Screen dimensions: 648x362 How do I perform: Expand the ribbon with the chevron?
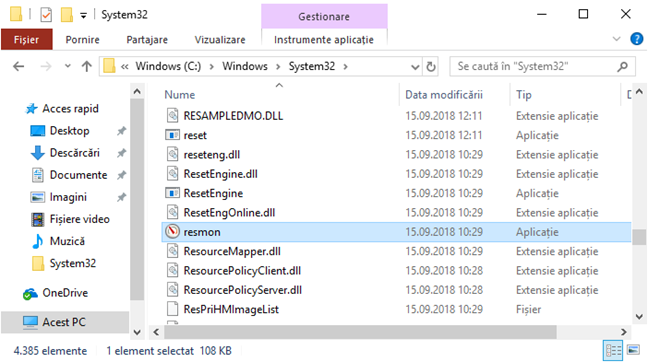point(617,39)
